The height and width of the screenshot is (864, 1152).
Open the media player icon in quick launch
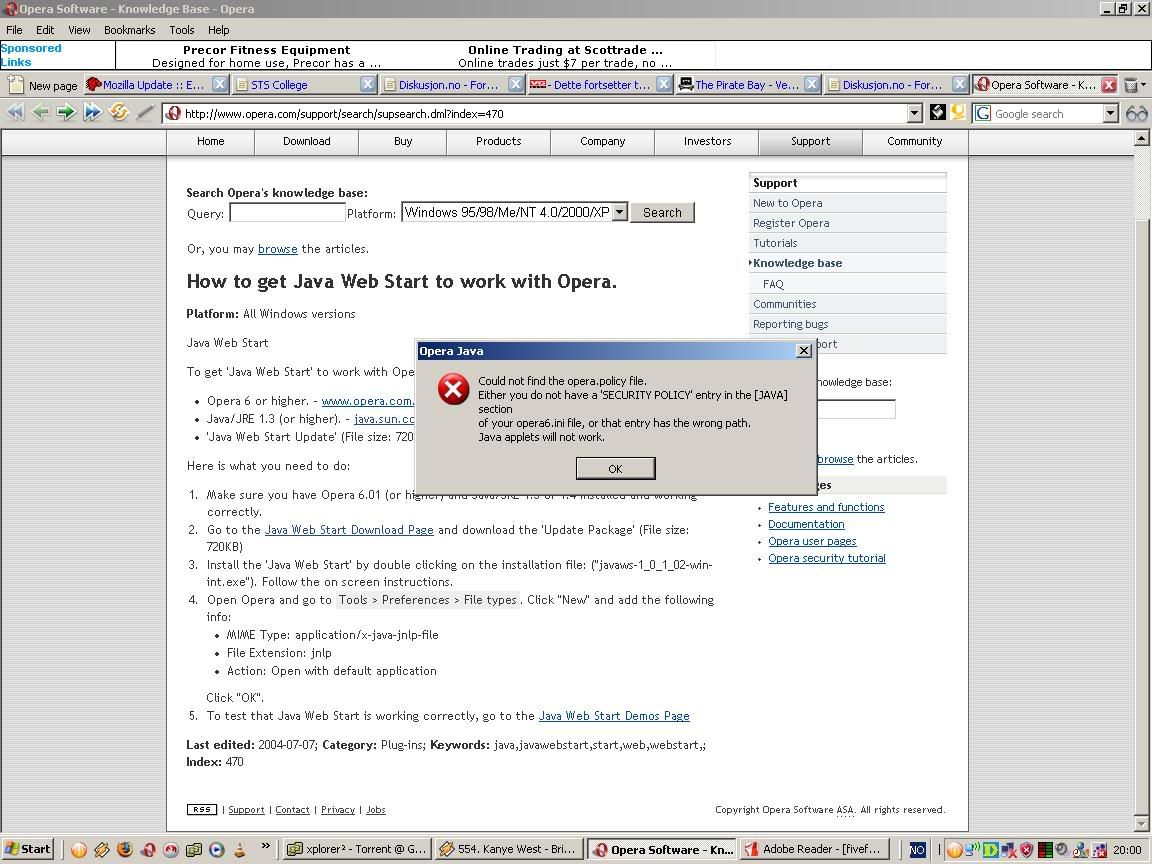coord(217,850)
